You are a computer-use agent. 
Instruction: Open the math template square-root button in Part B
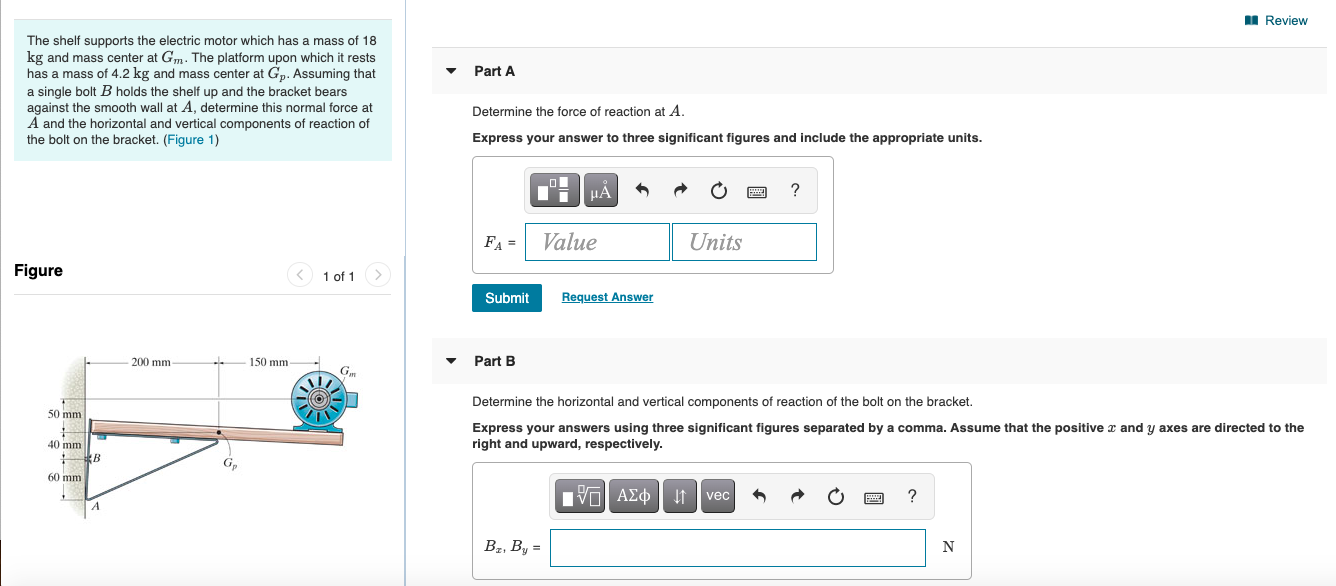pyautogui.click(x=582, y=496)
